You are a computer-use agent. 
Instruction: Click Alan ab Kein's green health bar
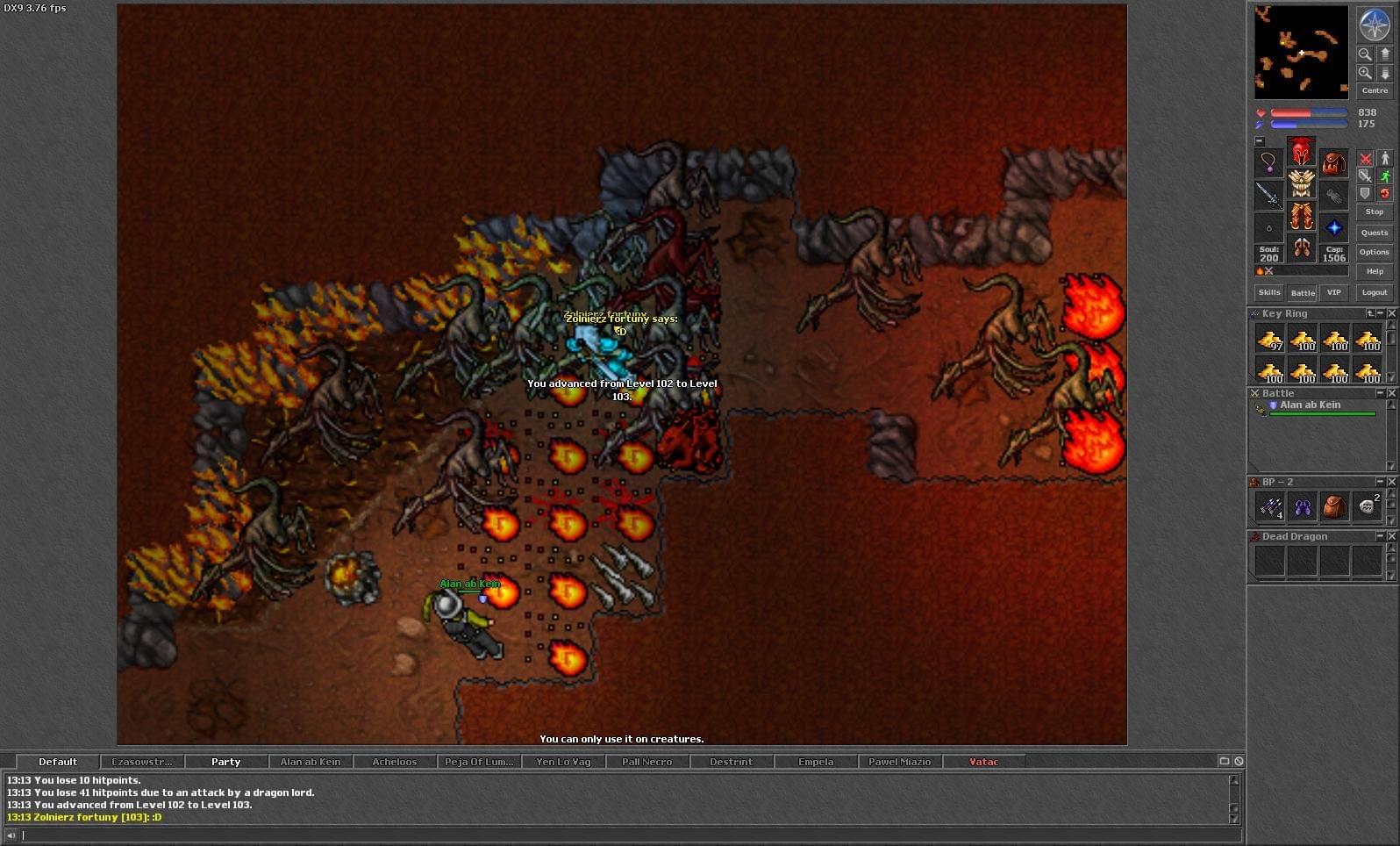(1322, 414)
